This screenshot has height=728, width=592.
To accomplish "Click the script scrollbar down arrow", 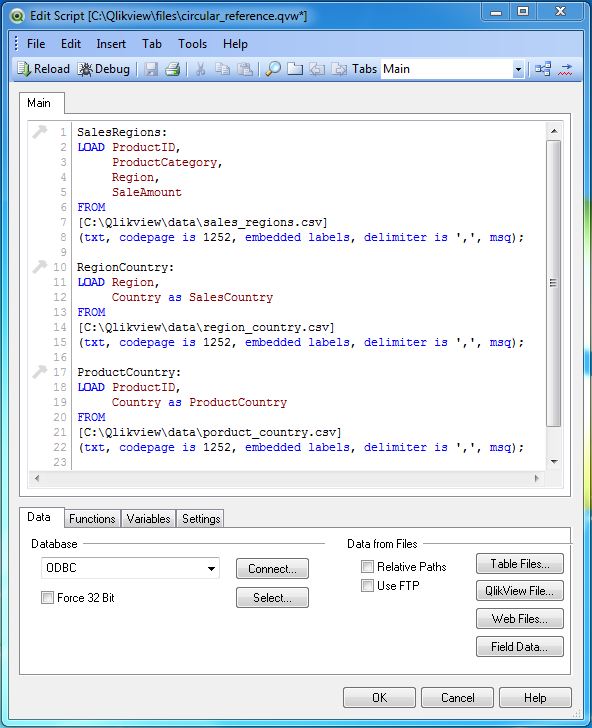I will pyautogui.click(x=554, y=461).
